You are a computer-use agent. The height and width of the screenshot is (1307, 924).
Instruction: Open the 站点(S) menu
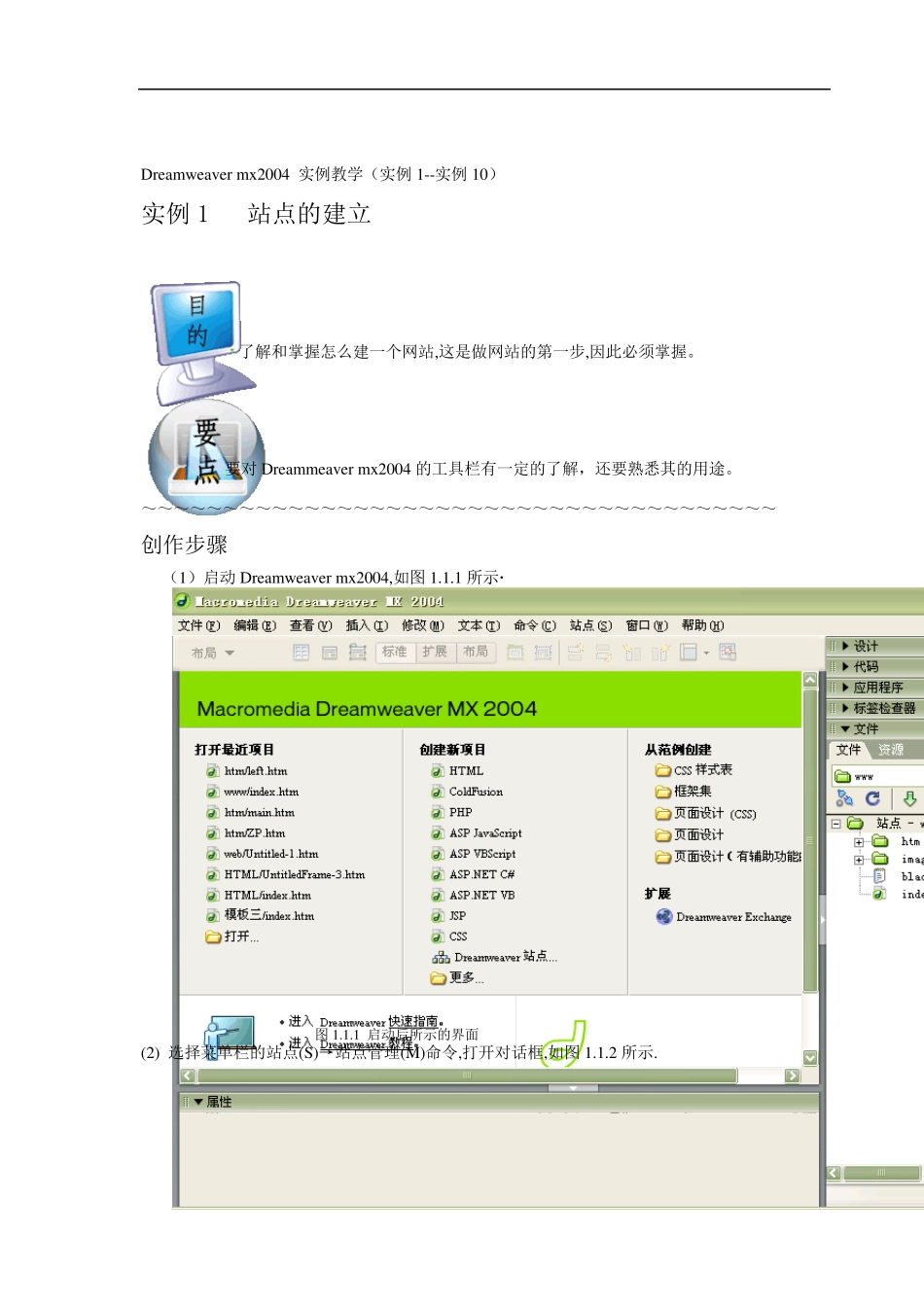pyautogui.click(x=590, y=625)
